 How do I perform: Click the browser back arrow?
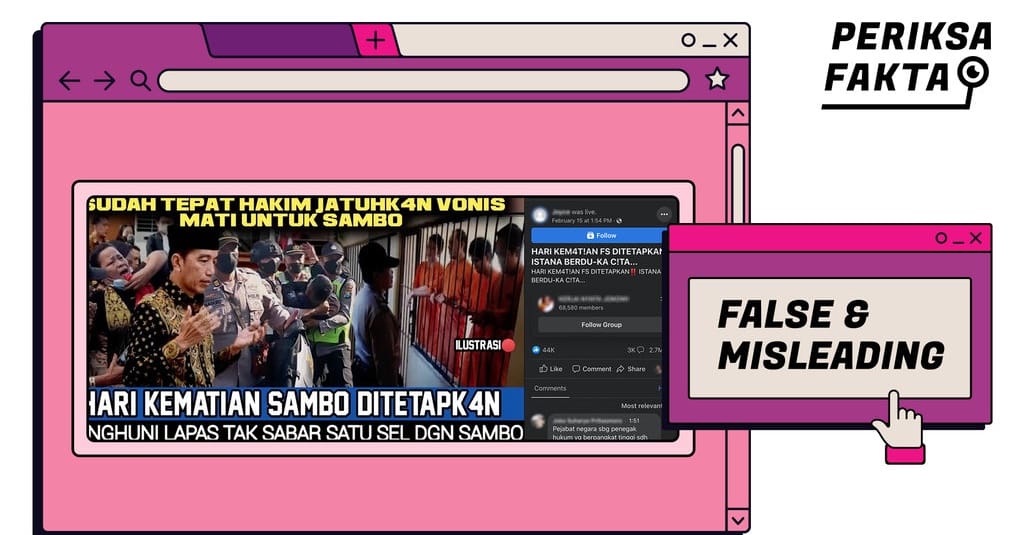tap(69, 81)
